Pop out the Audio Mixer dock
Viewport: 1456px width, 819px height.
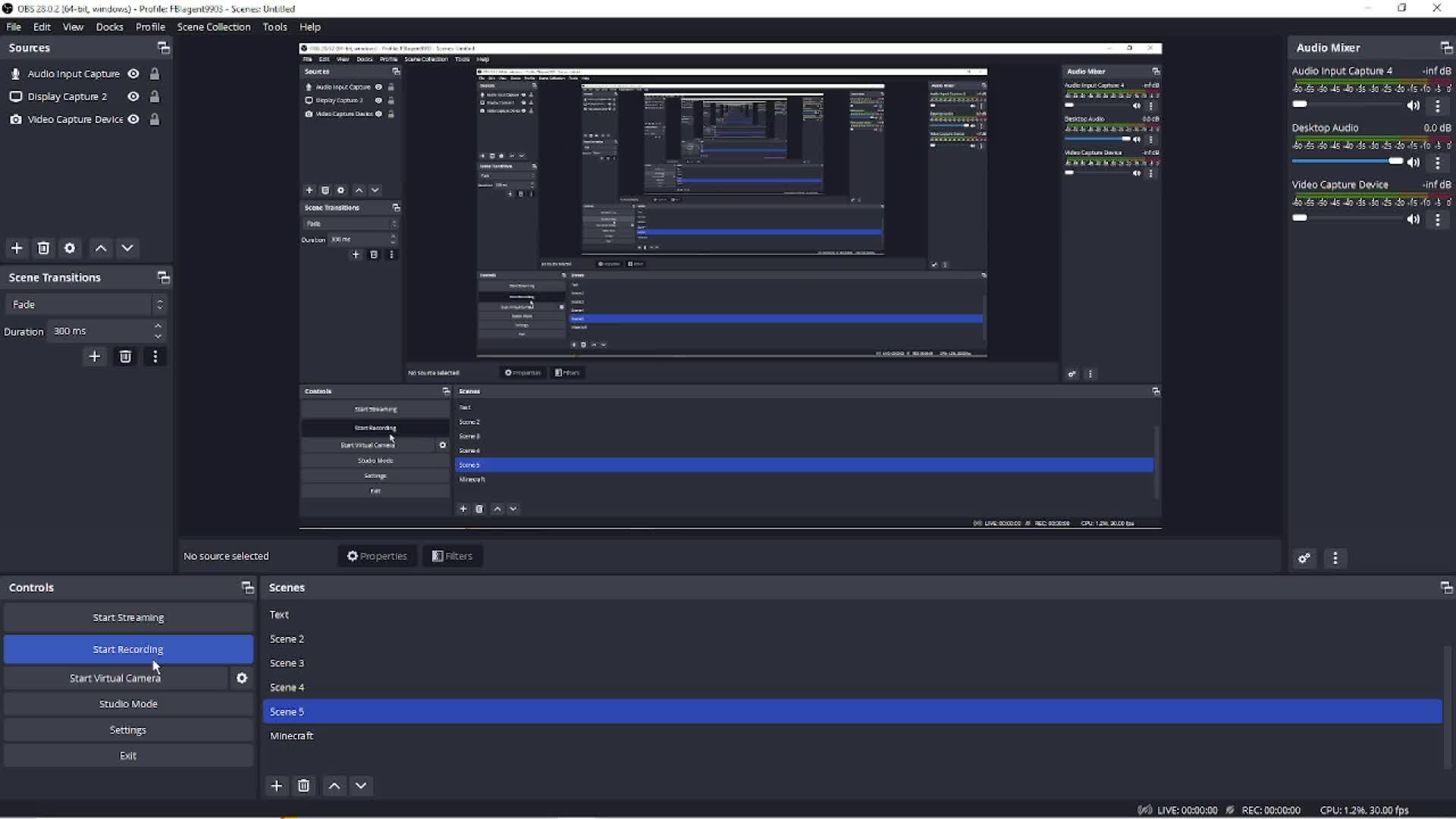(x=1446, y=48)
